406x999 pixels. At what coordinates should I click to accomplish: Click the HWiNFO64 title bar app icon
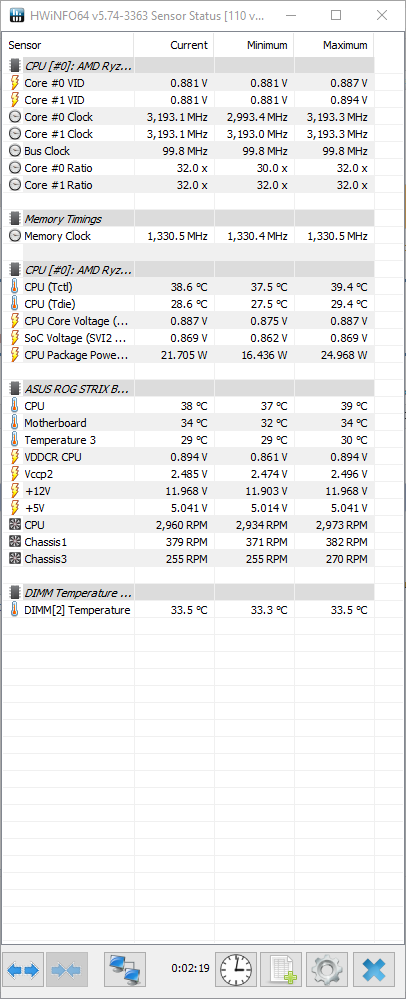coord(17,15)
